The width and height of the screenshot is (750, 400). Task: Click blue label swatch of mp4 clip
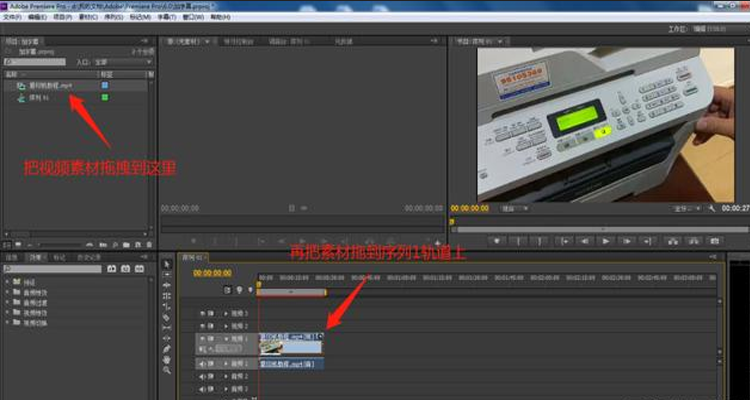click(x=104, y=86)
